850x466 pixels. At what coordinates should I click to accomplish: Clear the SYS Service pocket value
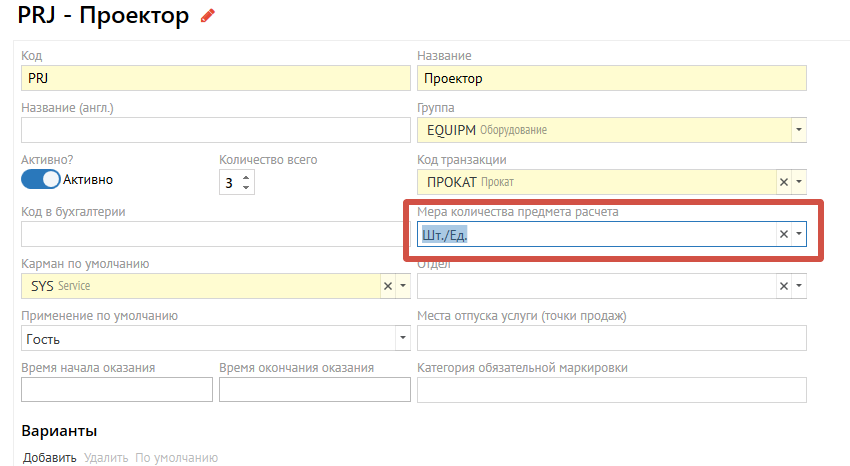pyautogui.click(x=388, y=286)
